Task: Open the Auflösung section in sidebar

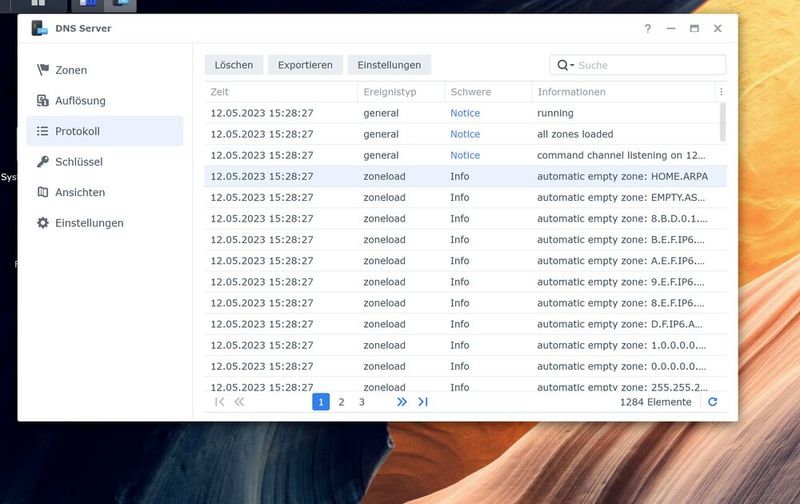Action: (x=104, y=100)
